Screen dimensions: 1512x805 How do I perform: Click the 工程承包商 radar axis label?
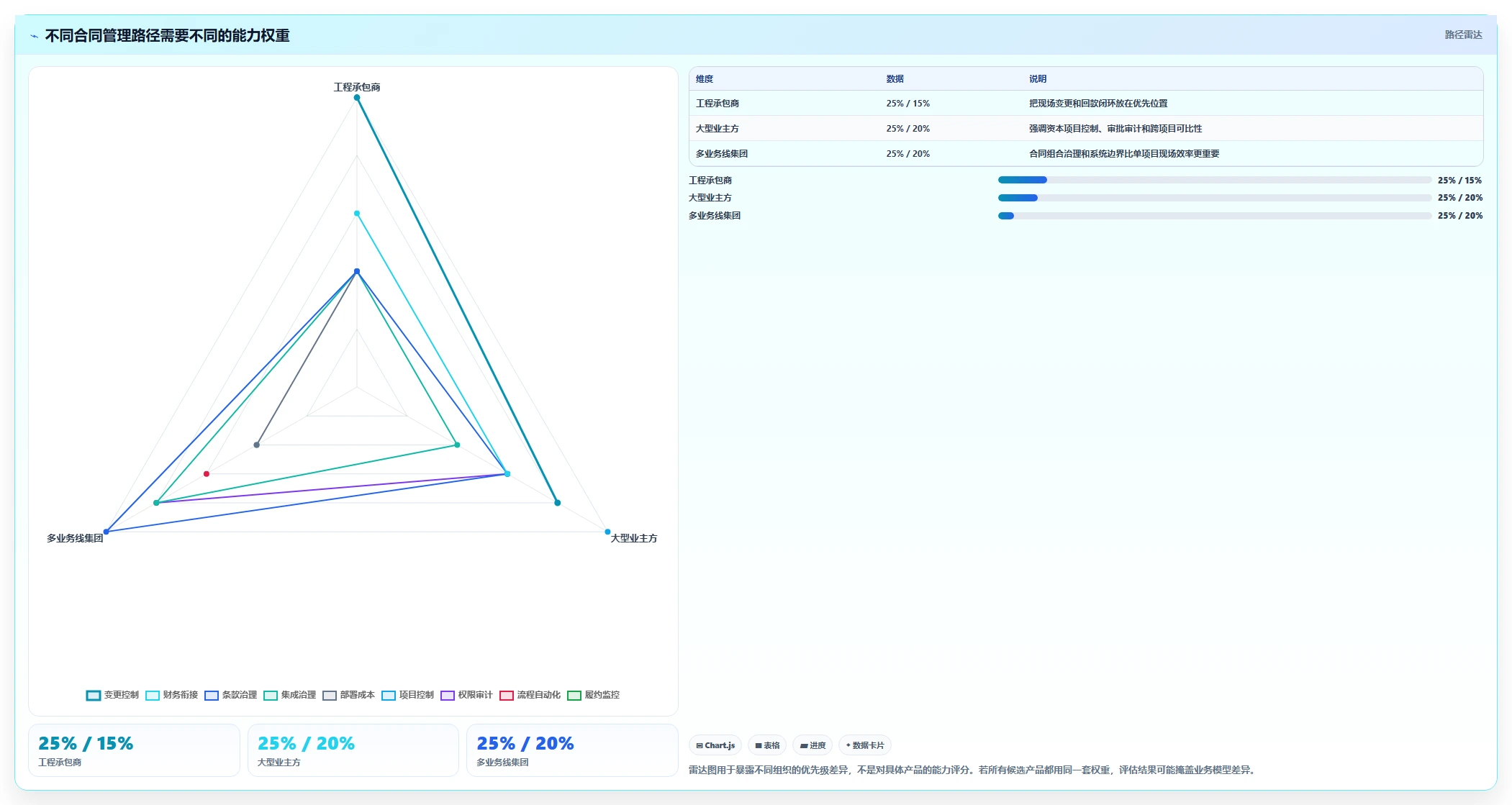point(357,87)
